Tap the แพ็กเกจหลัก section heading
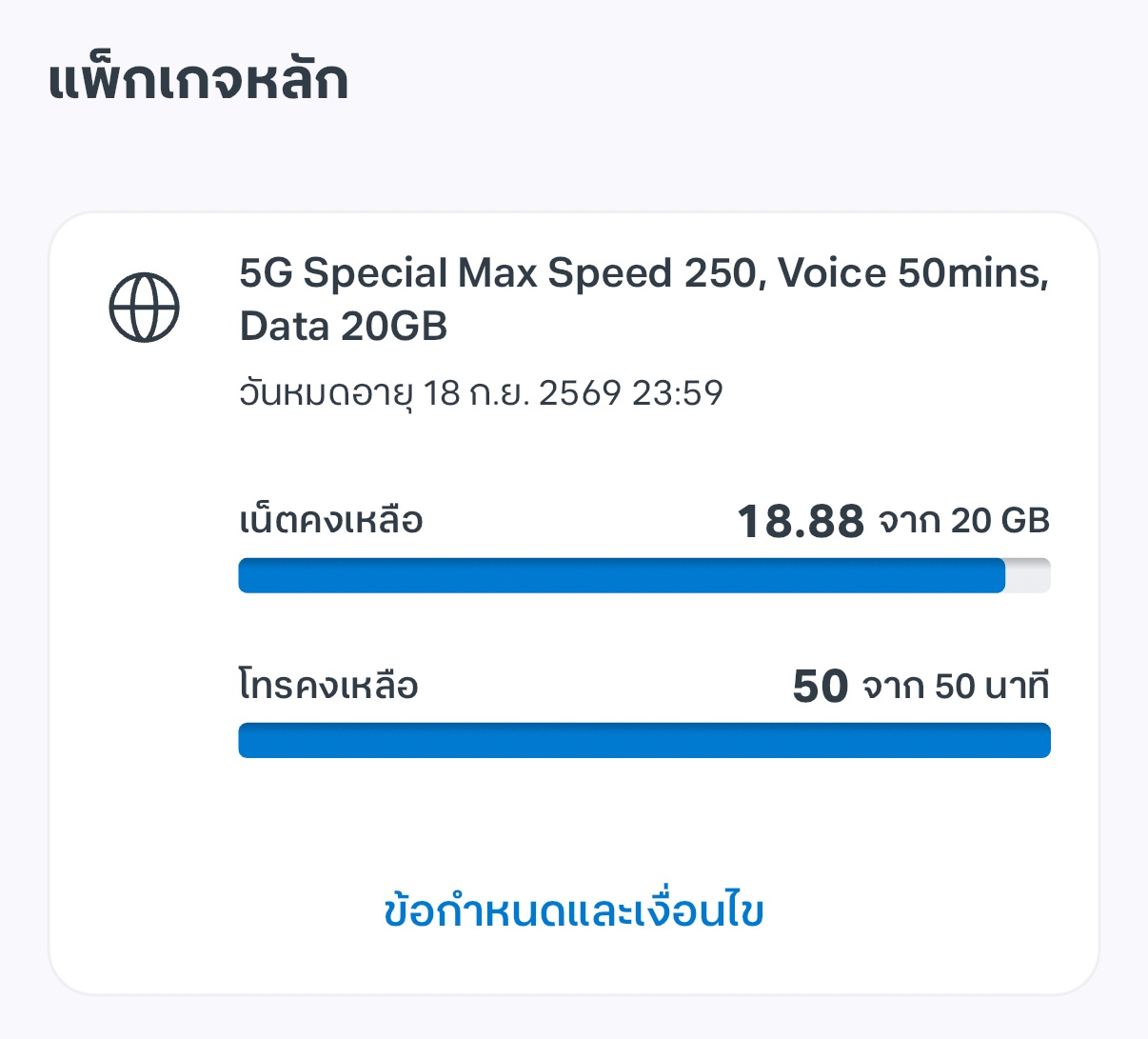Screen dimensions: 1148x1039 click(198, 80)
